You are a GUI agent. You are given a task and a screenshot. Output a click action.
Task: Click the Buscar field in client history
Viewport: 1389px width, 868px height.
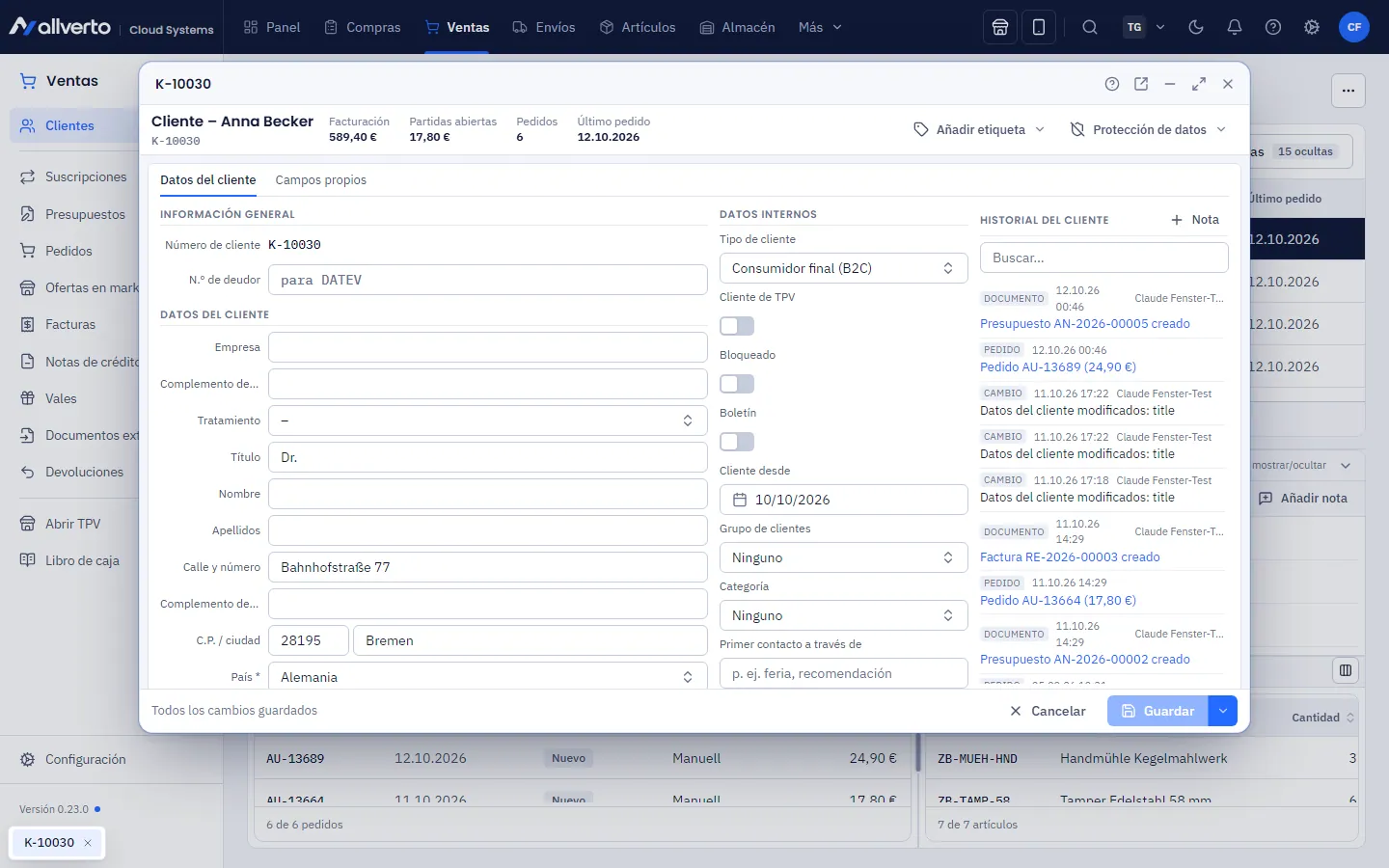coord(1104,258)
